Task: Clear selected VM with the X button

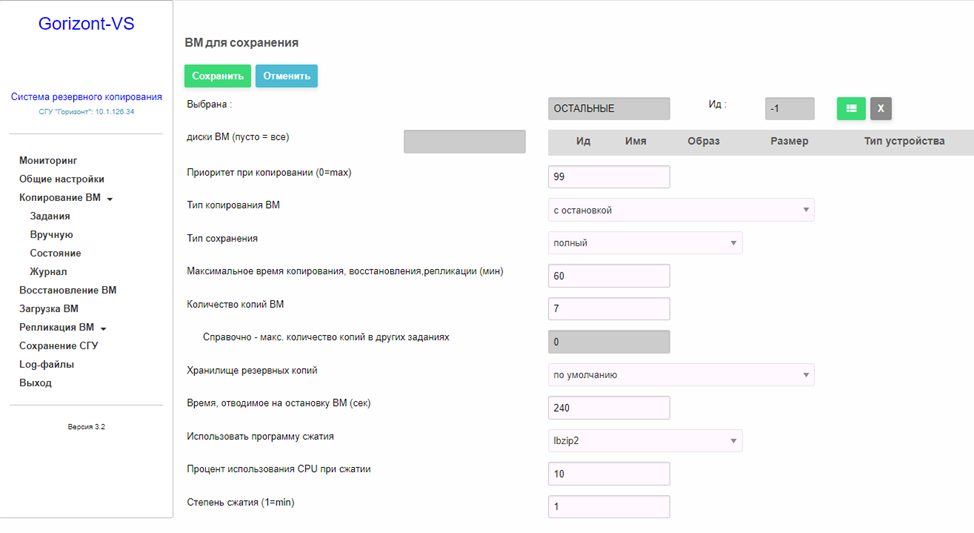Action: pos(881,108)
